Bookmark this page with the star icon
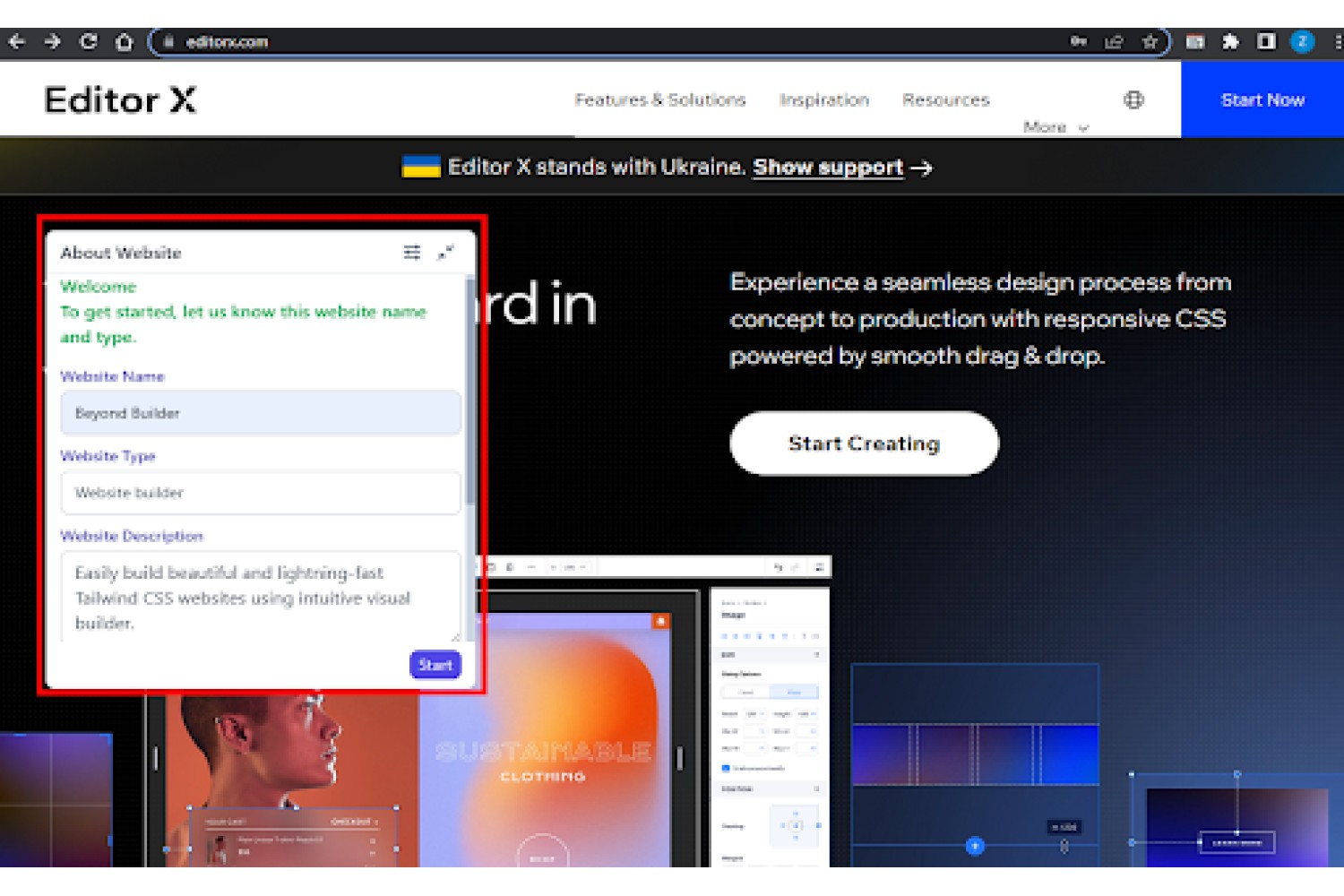This screenshot has width=1344, height=896. 1150,41
